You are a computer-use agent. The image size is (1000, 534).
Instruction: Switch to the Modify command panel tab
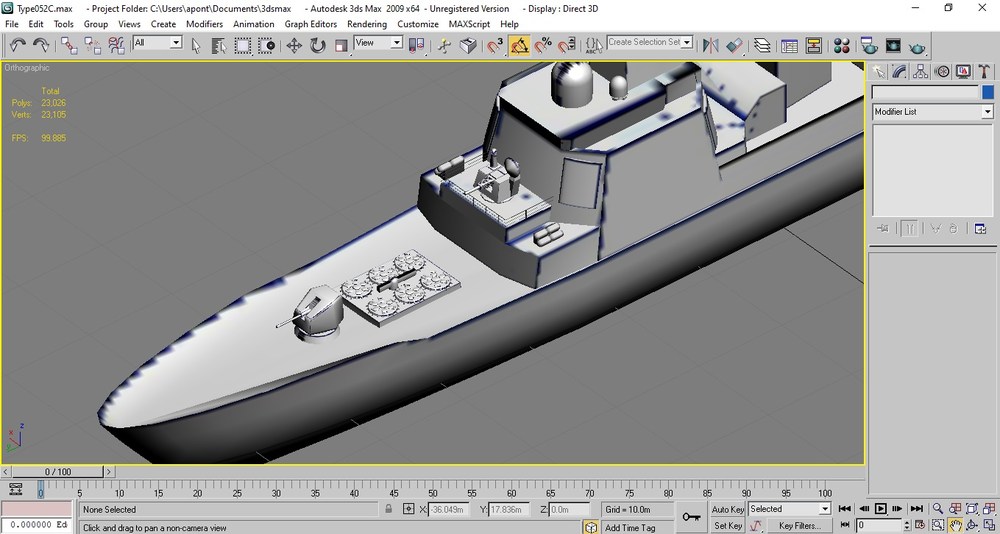click(x=899, y=71)
